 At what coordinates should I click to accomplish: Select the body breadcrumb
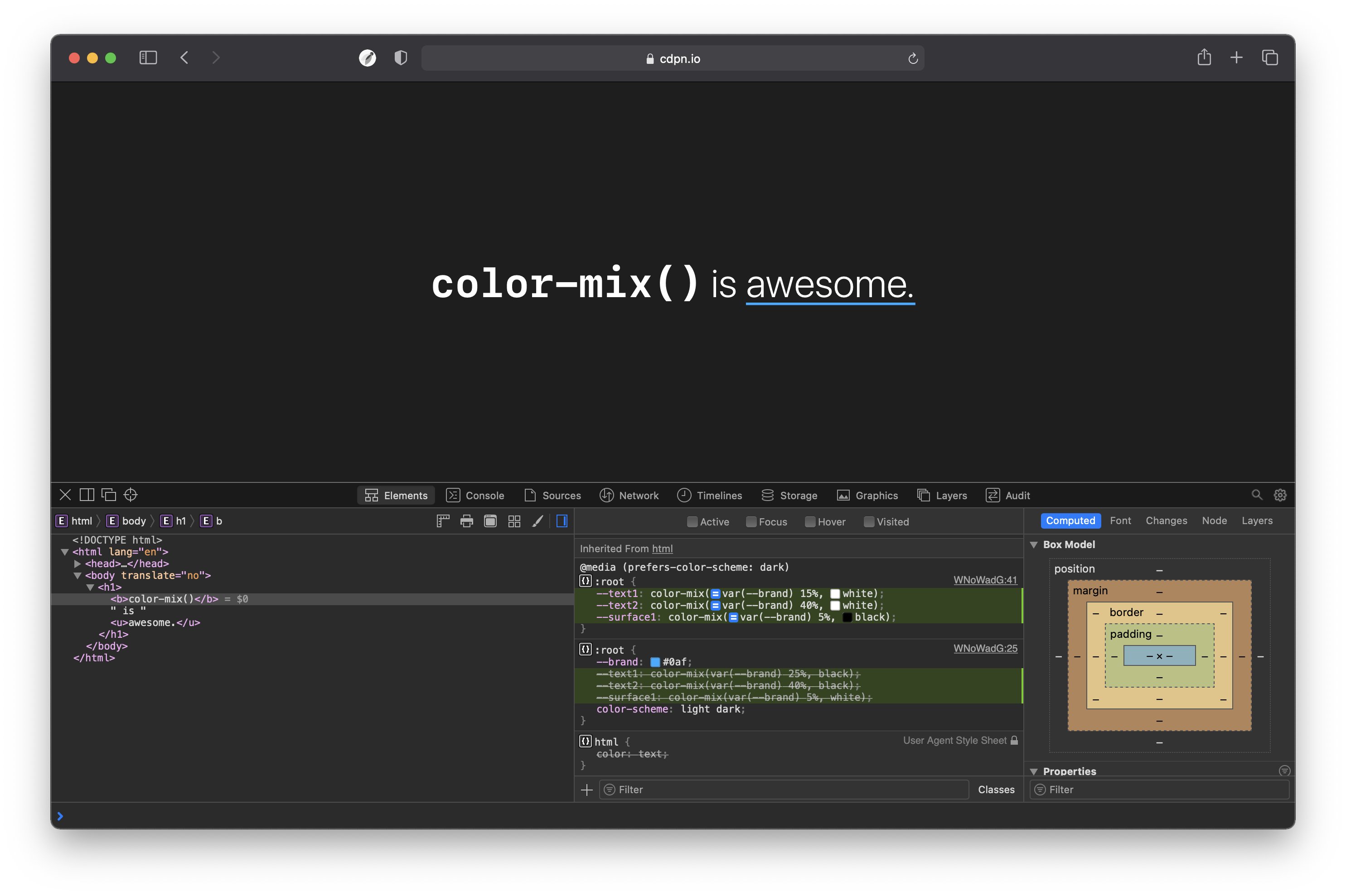[127, 521]
